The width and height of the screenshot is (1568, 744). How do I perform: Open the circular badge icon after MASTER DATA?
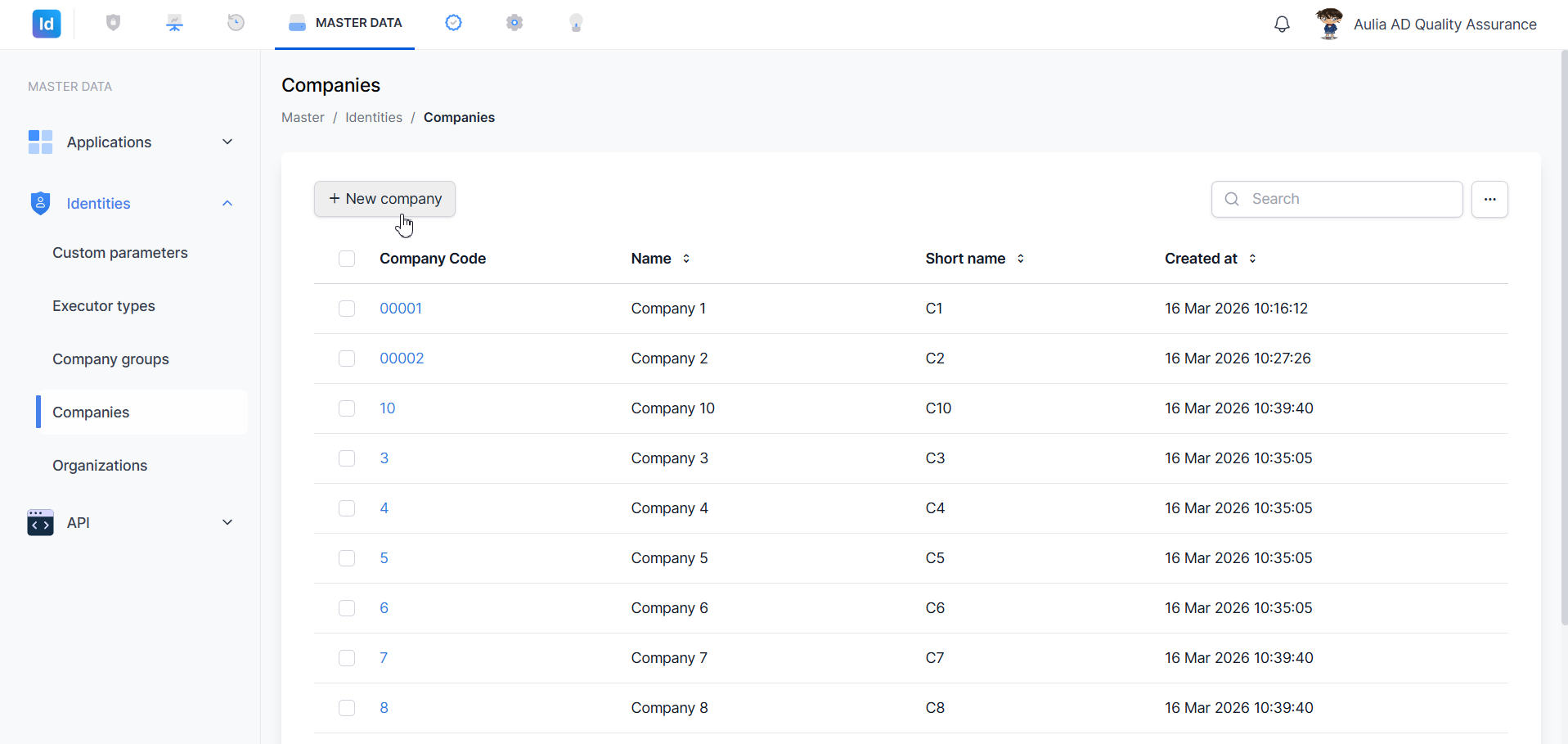(x=453, y=23)
